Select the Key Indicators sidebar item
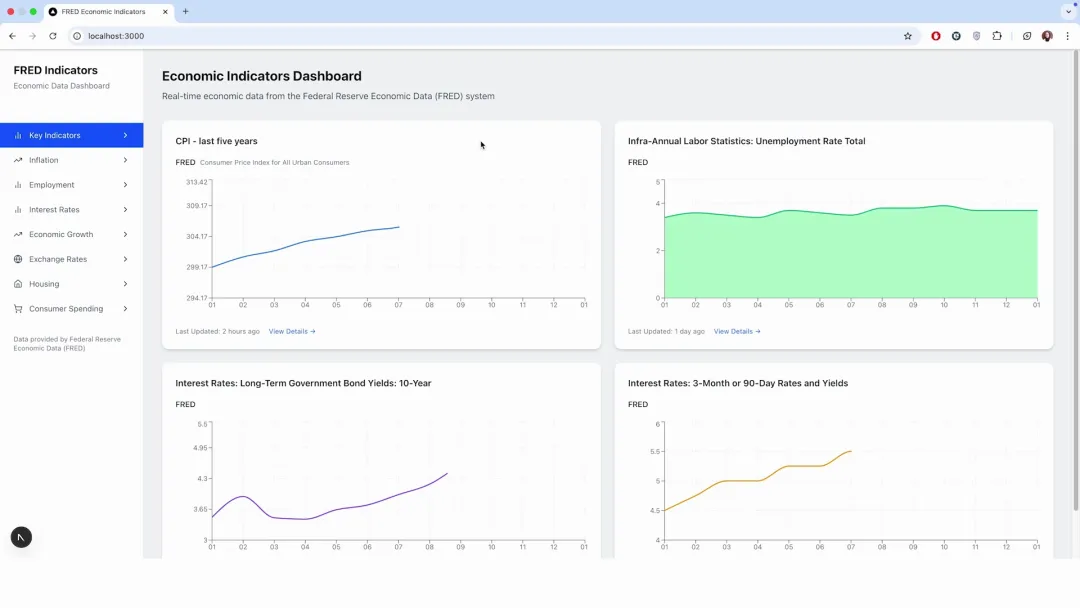 click(55, 135)
